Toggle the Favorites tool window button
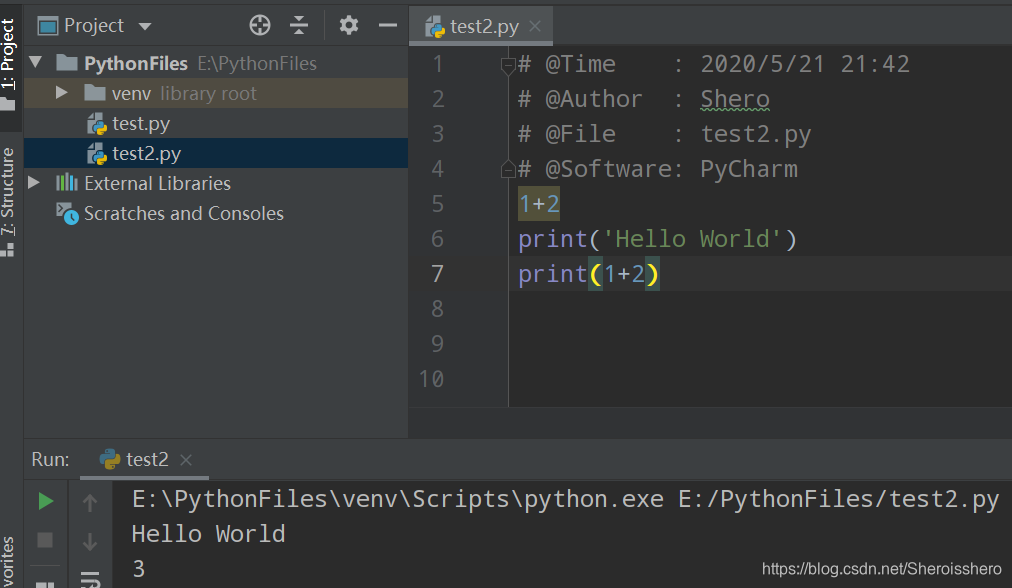 [9, 560]
